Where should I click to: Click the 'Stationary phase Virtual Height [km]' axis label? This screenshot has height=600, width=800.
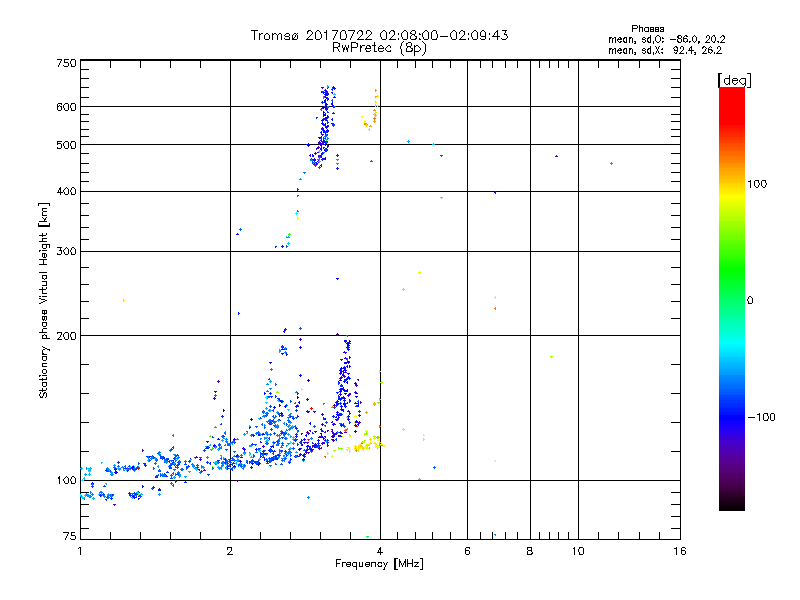43,301
